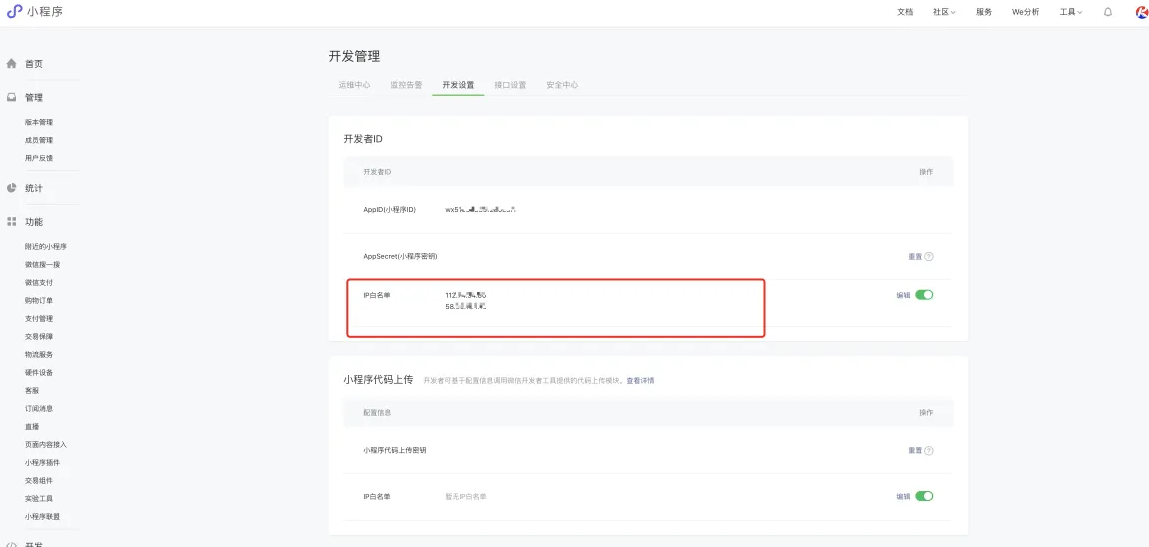The height and width of the screenshot is (547, 1149).
Task: Click the 首页 home icon
Action: pos(12,64)
